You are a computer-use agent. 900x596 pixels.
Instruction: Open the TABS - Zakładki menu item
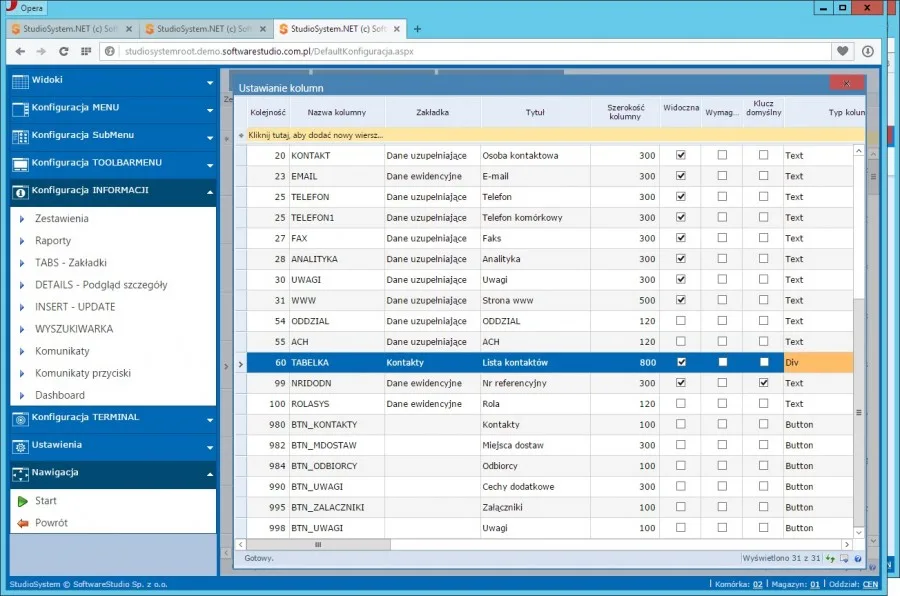pyautogui.click(x=71, y=262)
